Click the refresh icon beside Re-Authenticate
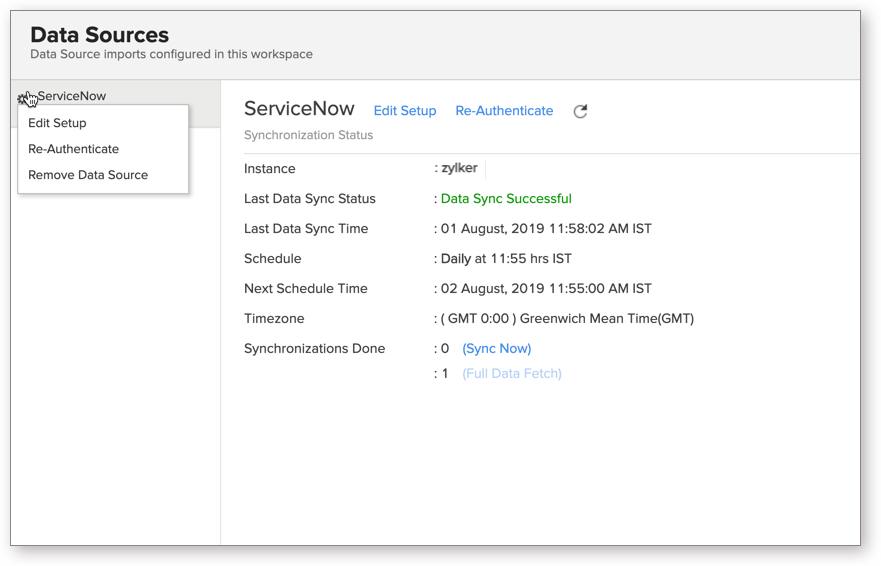 click(580, 111)
